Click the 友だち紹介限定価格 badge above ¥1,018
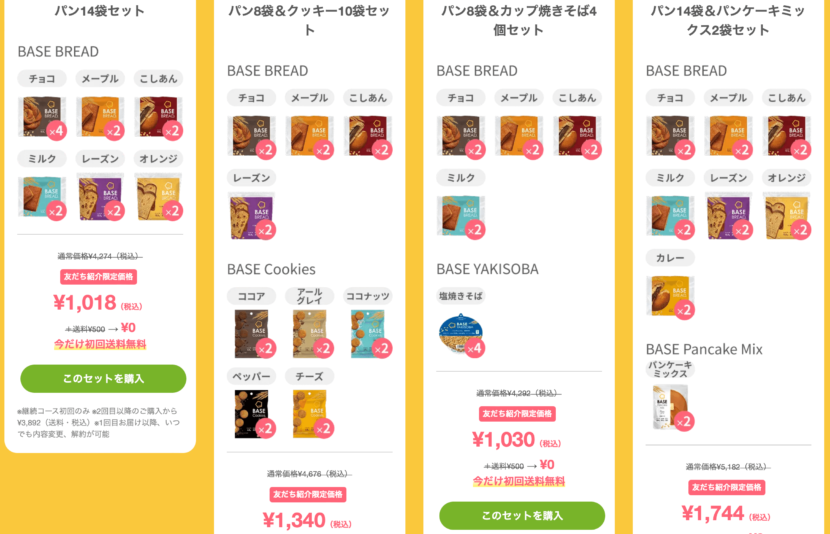830x534 pixels. [98, 277]
